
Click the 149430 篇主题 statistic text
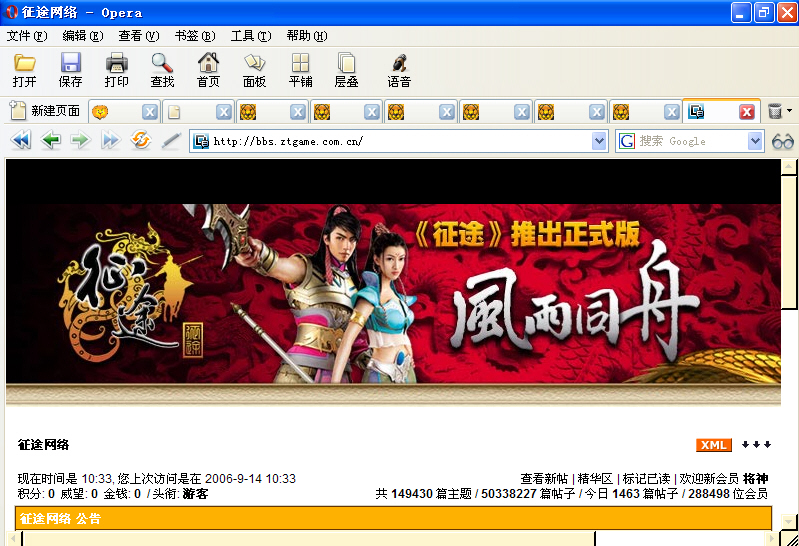[x=431, y=493]
